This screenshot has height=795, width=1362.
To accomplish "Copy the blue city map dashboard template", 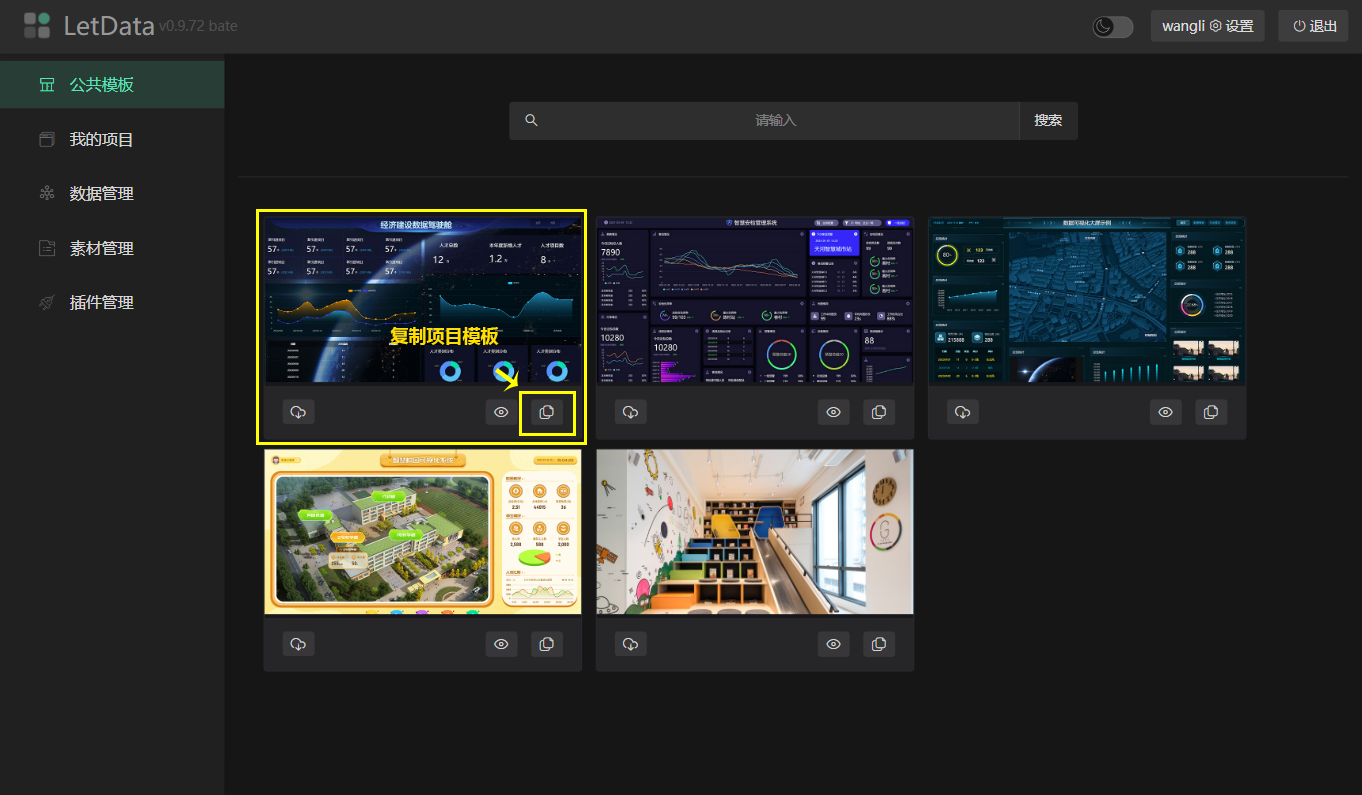I will [1210, 412].
